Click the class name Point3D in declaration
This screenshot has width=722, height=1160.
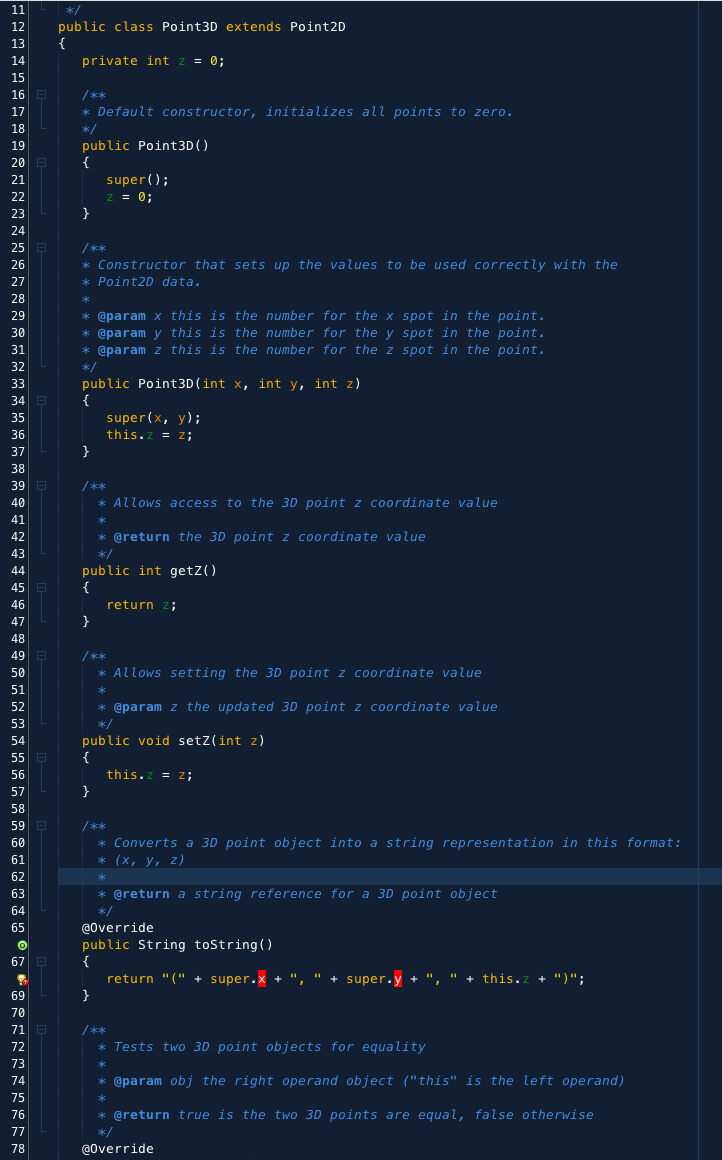(190, 27)
